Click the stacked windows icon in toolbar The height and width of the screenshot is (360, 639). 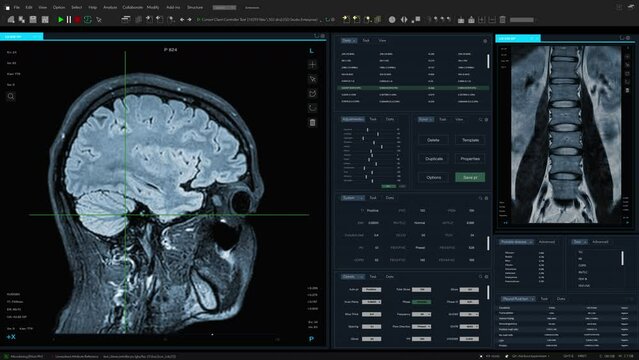[x=126, y=19]
